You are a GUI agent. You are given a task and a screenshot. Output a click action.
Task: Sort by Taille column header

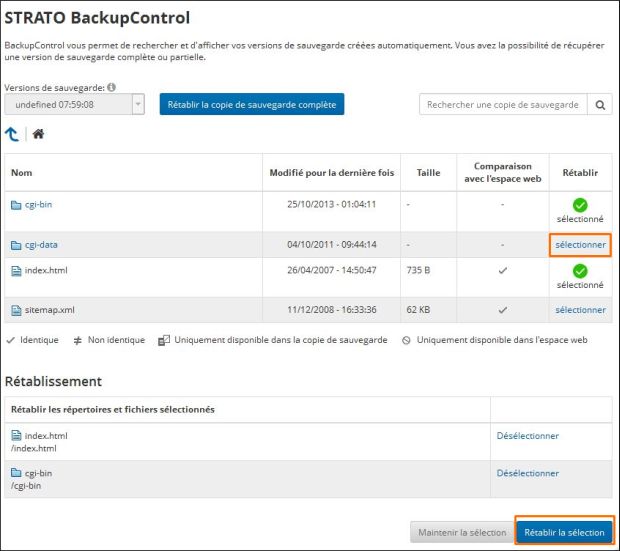coord(428,173)
